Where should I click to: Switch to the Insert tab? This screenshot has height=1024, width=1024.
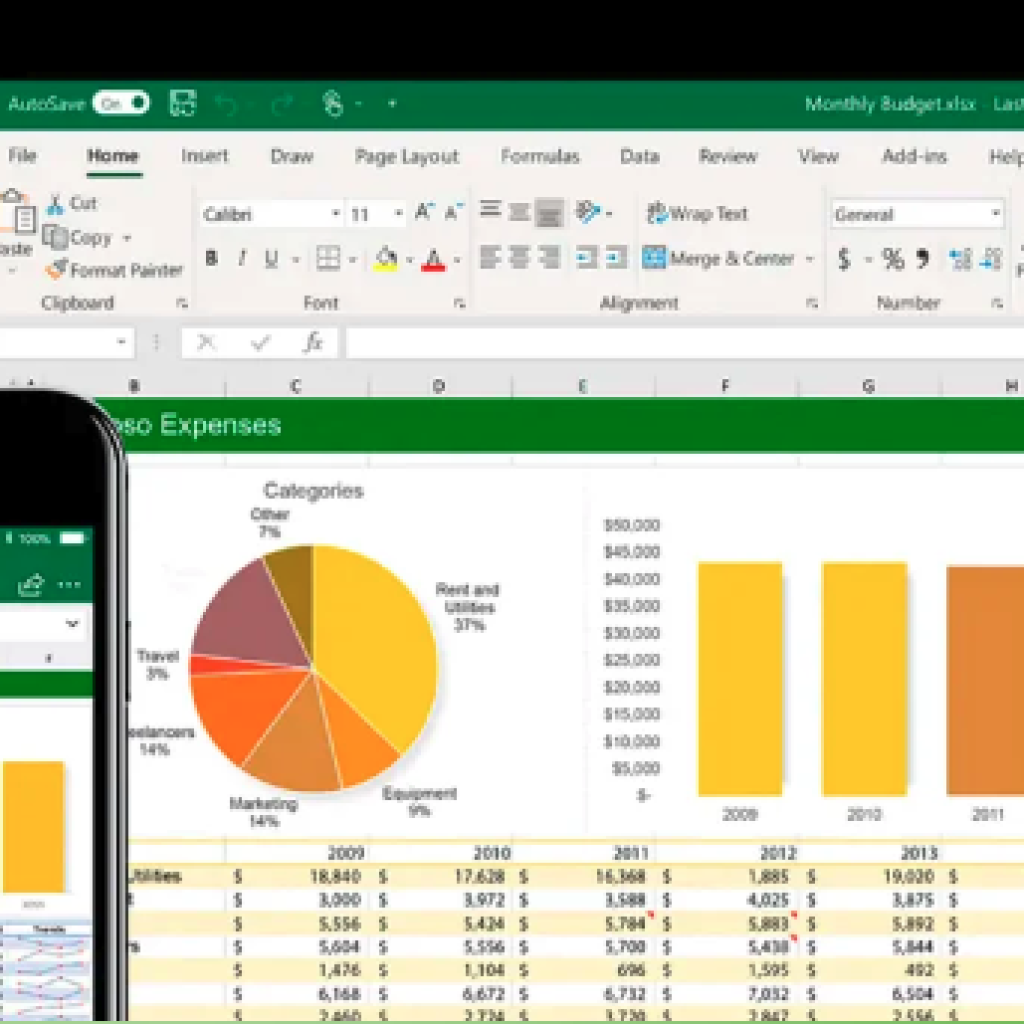coord(204,156)
